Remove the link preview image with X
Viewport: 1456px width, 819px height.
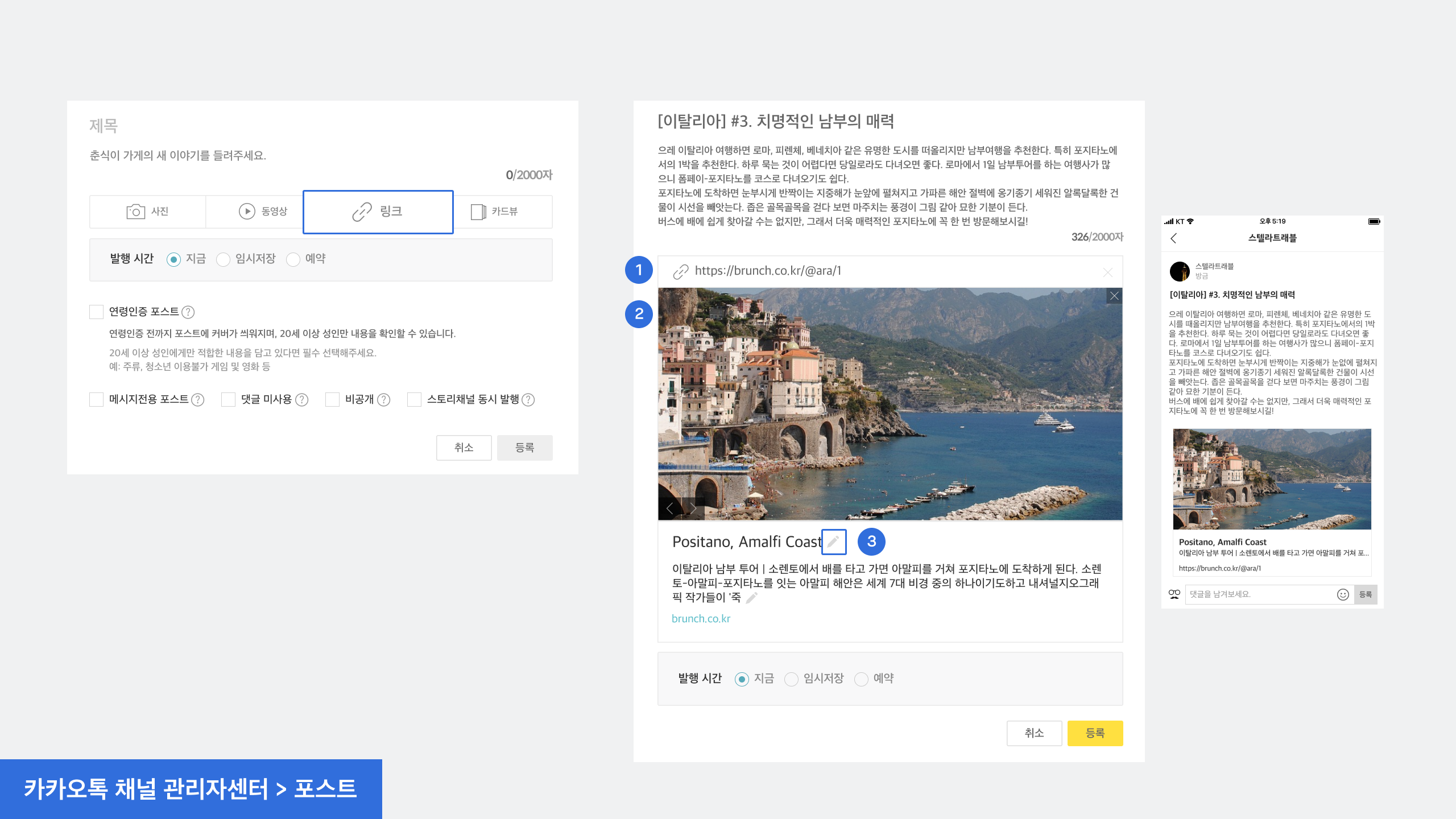(1114, 296)
